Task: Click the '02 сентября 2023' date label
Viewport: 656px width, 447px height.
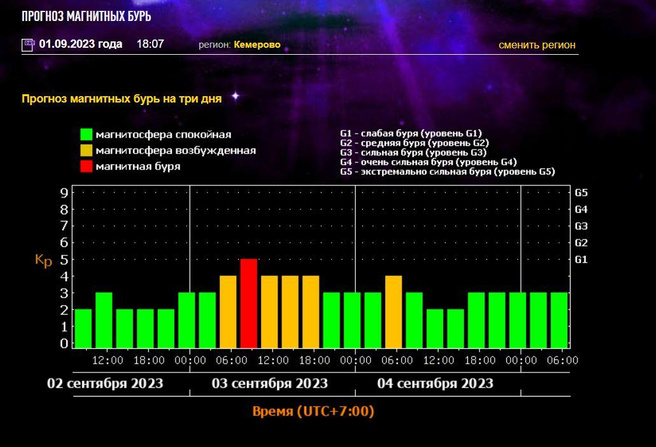Action: 105,383
